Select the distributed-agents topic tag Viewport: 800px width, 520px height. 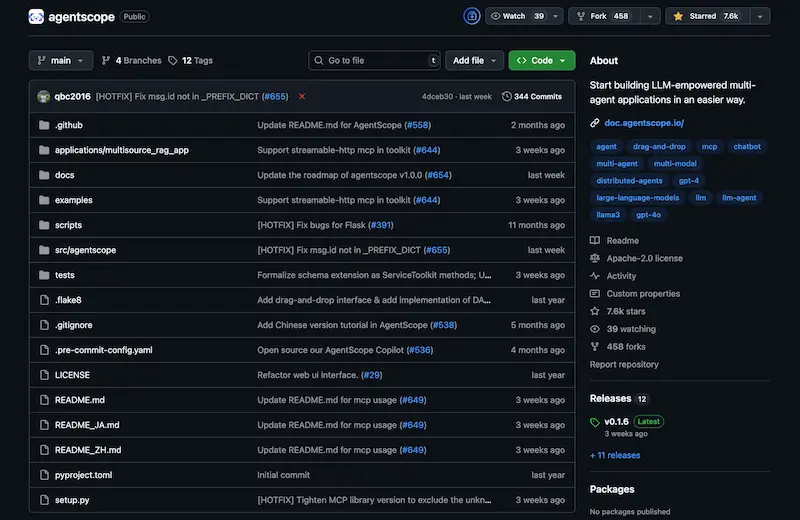tap(629, 181)
